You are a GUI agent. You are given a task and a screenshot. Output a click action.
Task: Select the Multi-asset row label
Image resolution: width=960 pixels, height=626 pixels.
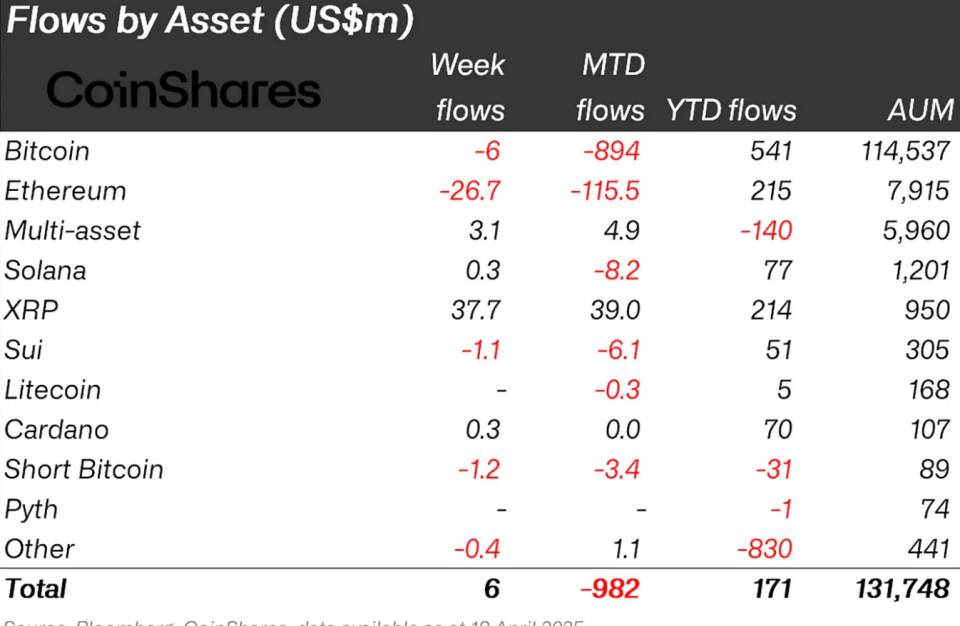[72, 231]
